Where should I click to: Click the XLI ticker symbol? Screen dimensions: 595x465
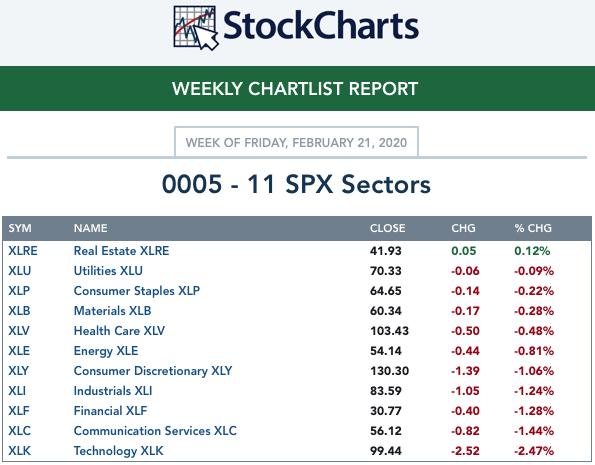(x=17, y=391)
